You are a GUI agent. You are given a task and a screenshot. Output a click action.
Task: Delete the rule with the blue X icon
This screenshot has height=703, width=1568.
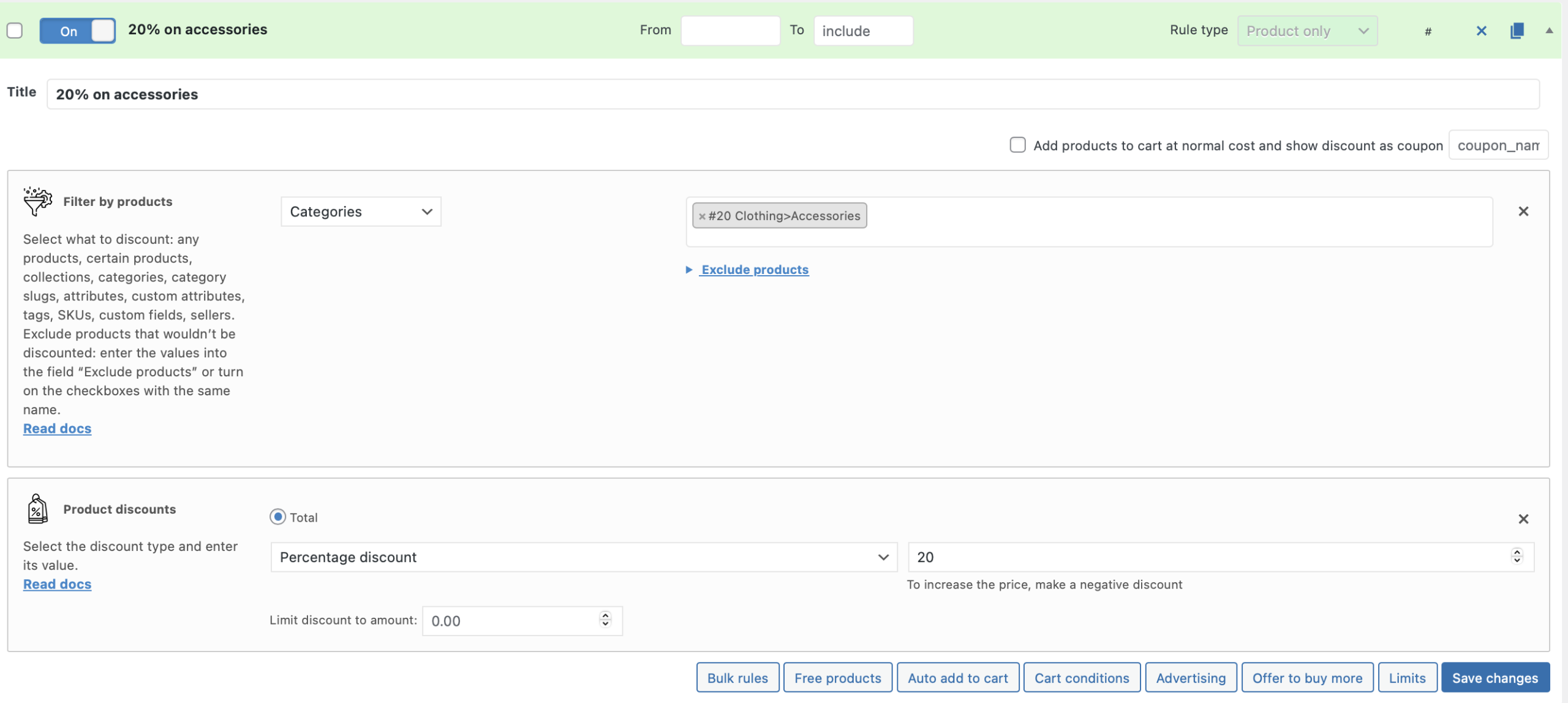pos(1481,31)
